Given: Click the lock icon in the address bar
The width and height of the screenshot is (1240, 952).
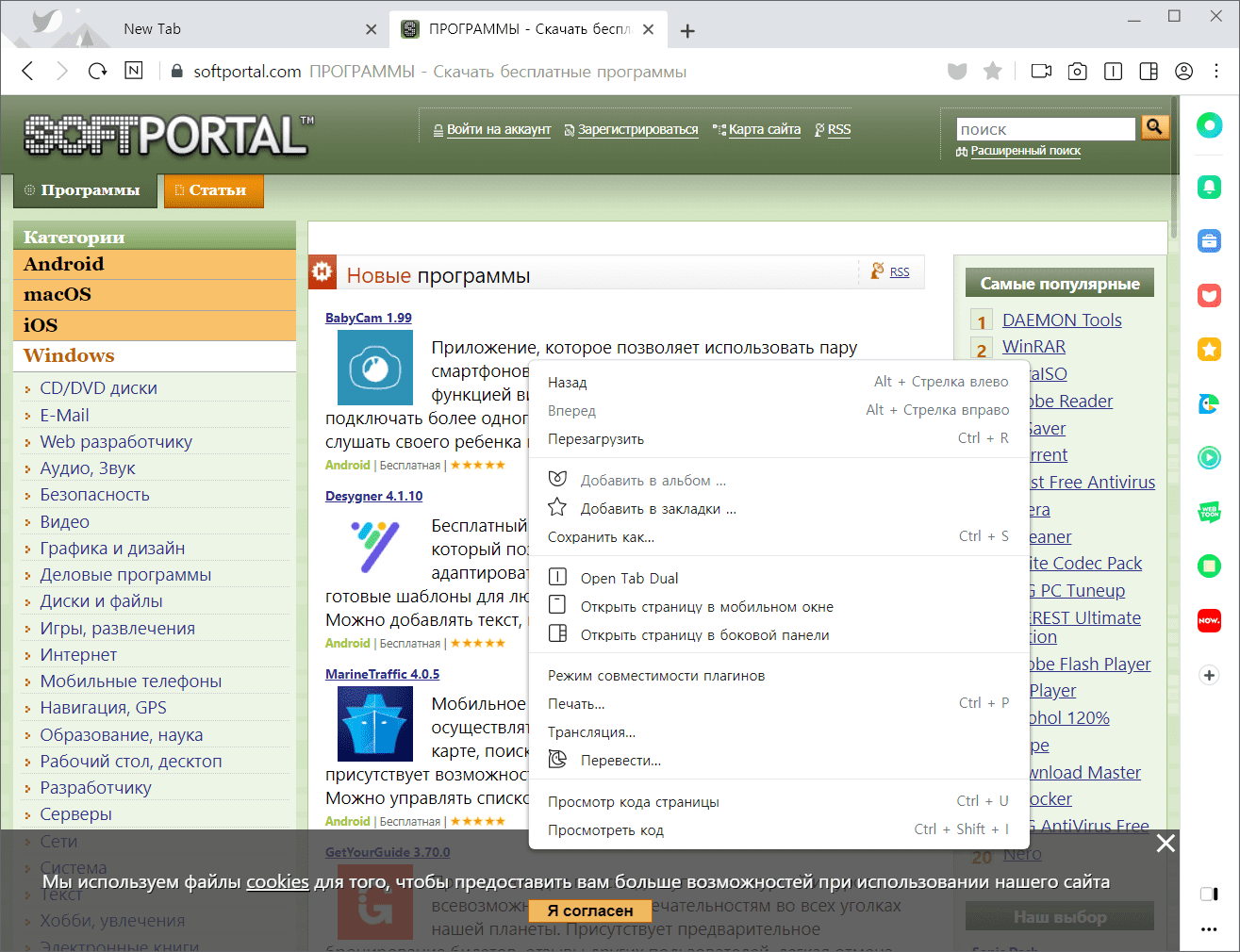Looking at the screenshot, I should (x=176, y=72).
